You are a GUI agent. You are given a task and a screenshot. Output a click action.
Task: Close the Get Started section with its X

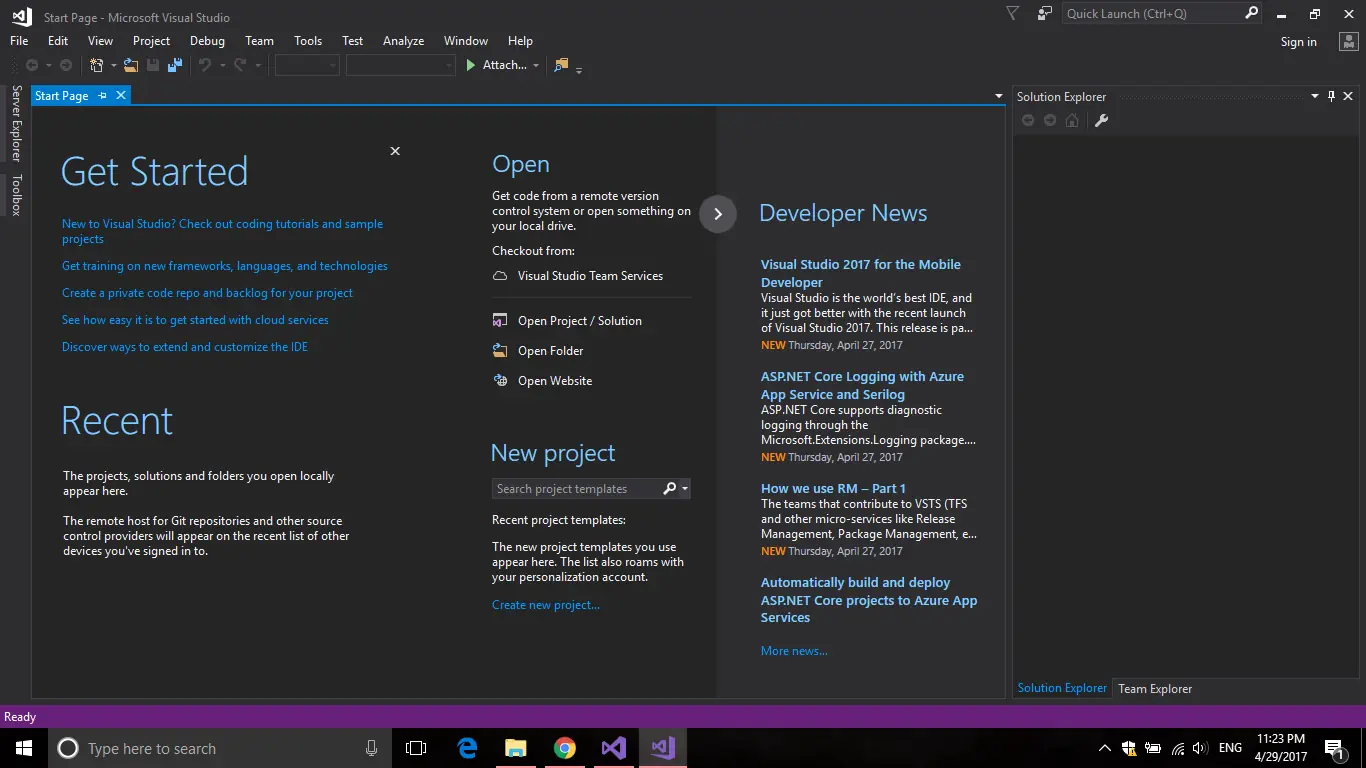(395, 151)
